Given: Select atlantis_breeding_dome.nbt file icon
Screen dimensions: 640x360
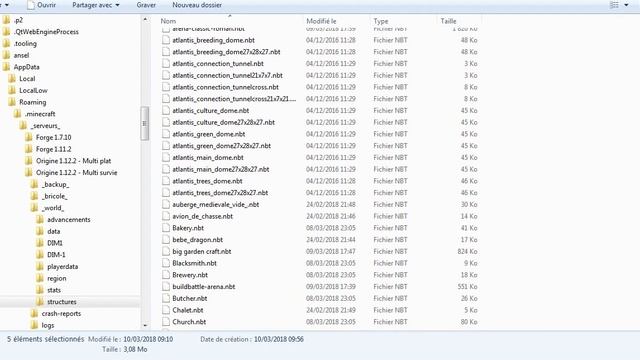Looking at the screenshot, I should (x=165, y=40).
